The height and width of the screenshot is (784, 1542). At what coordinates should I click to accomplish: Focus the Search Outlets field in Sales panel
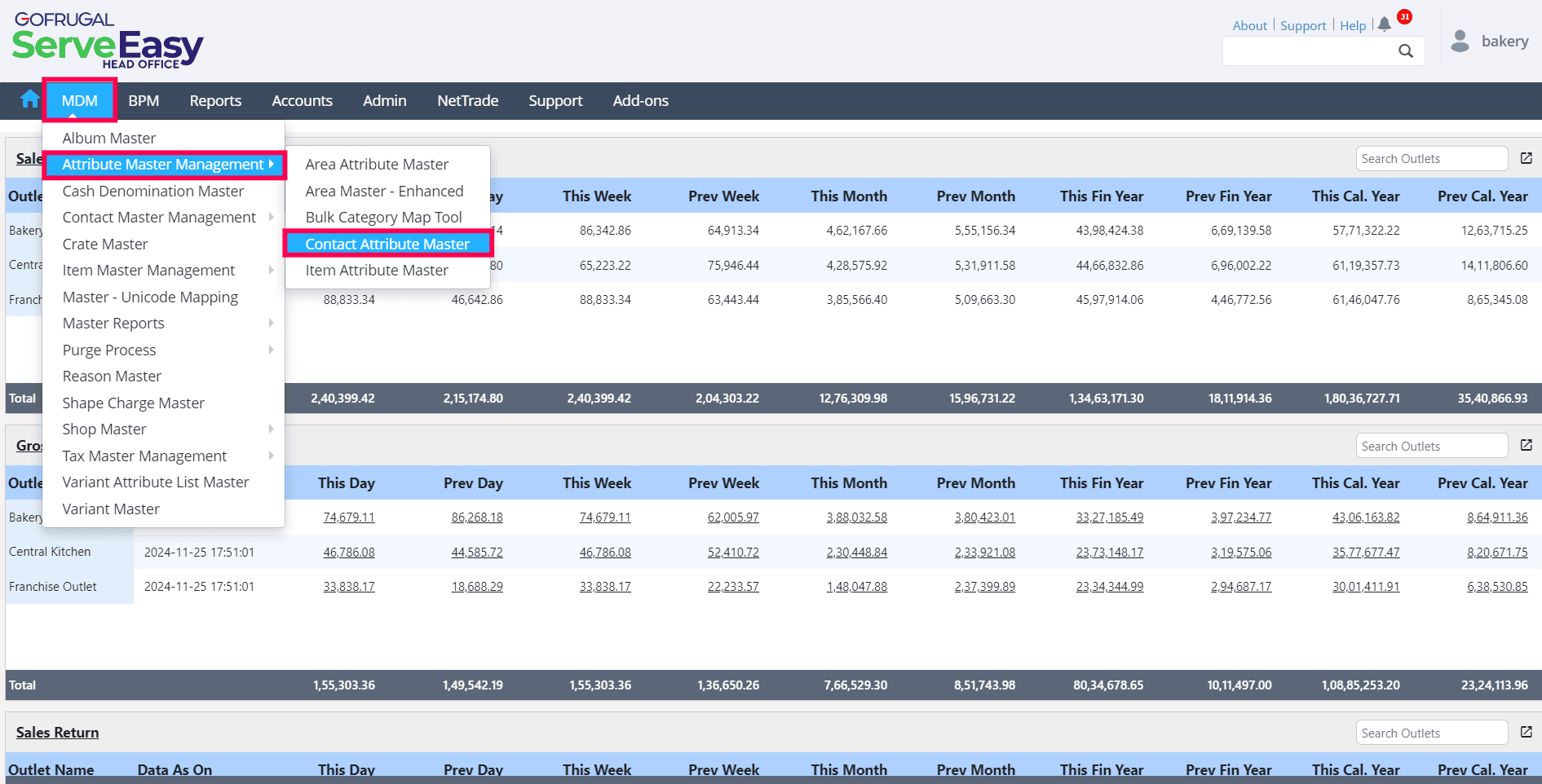pos(1431,159)
